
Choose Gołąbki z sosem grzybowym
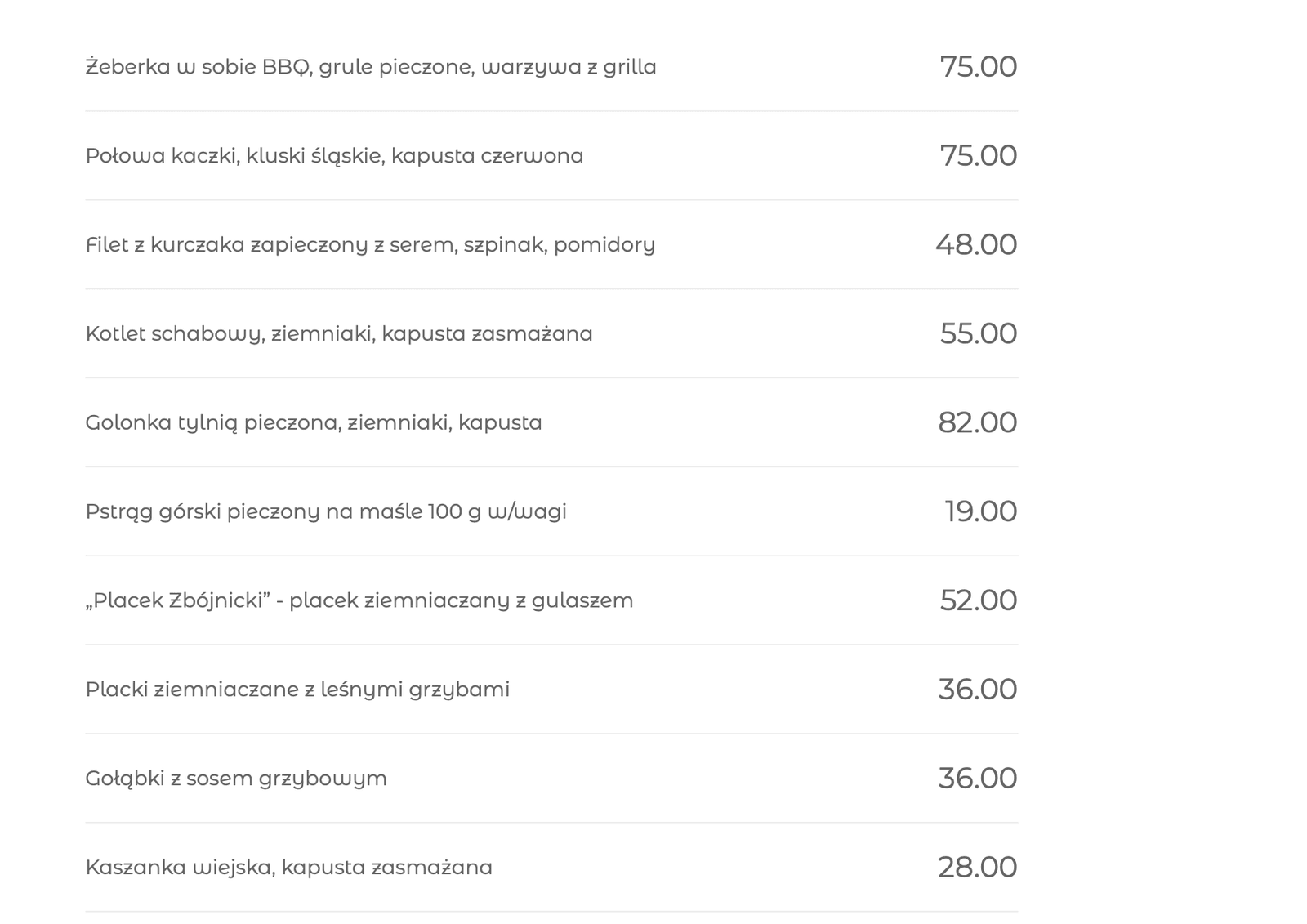coord(236,779)
